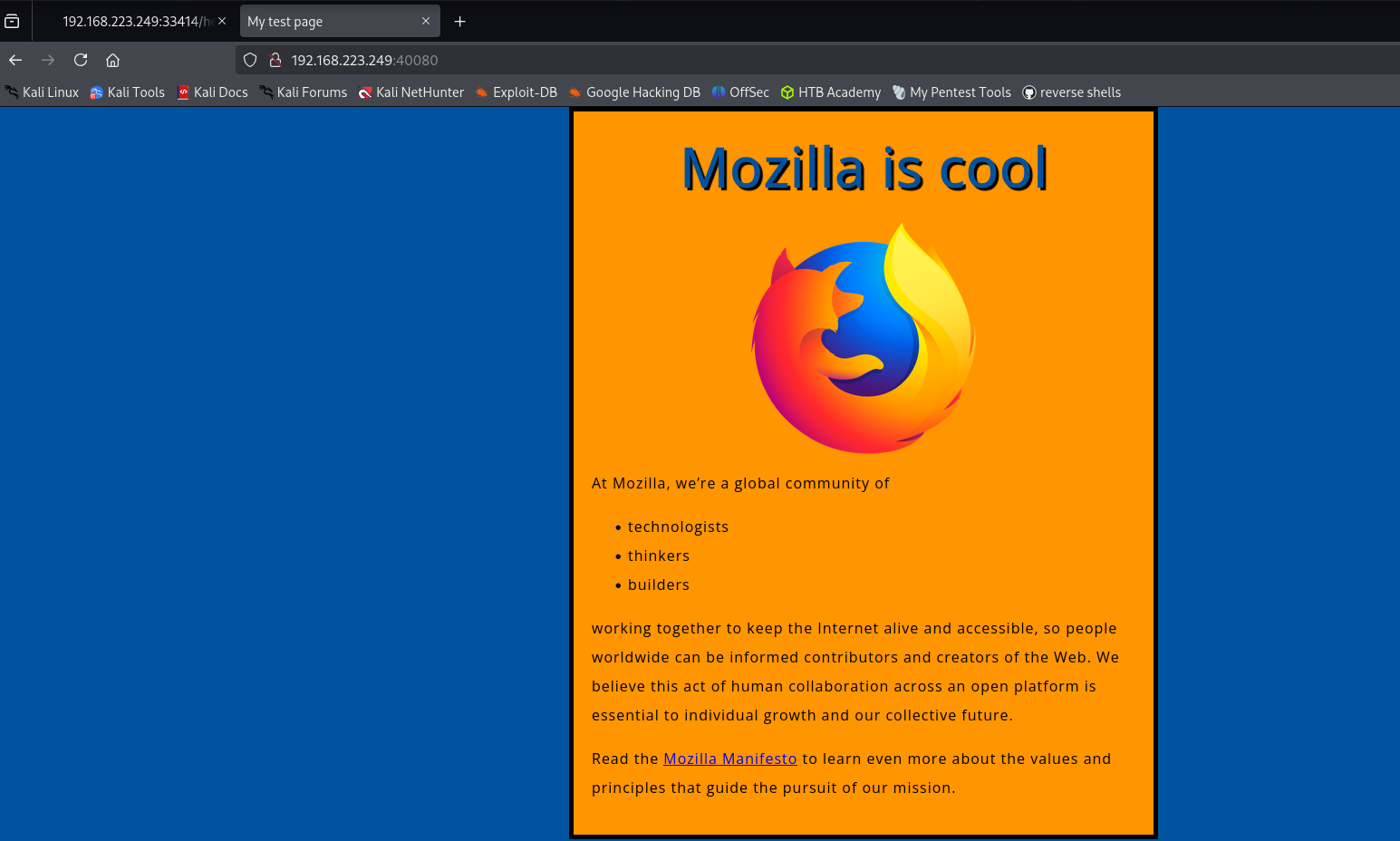The image size is (1400, 841).
Task: Go to the browser home page
Action: [113, 60]
